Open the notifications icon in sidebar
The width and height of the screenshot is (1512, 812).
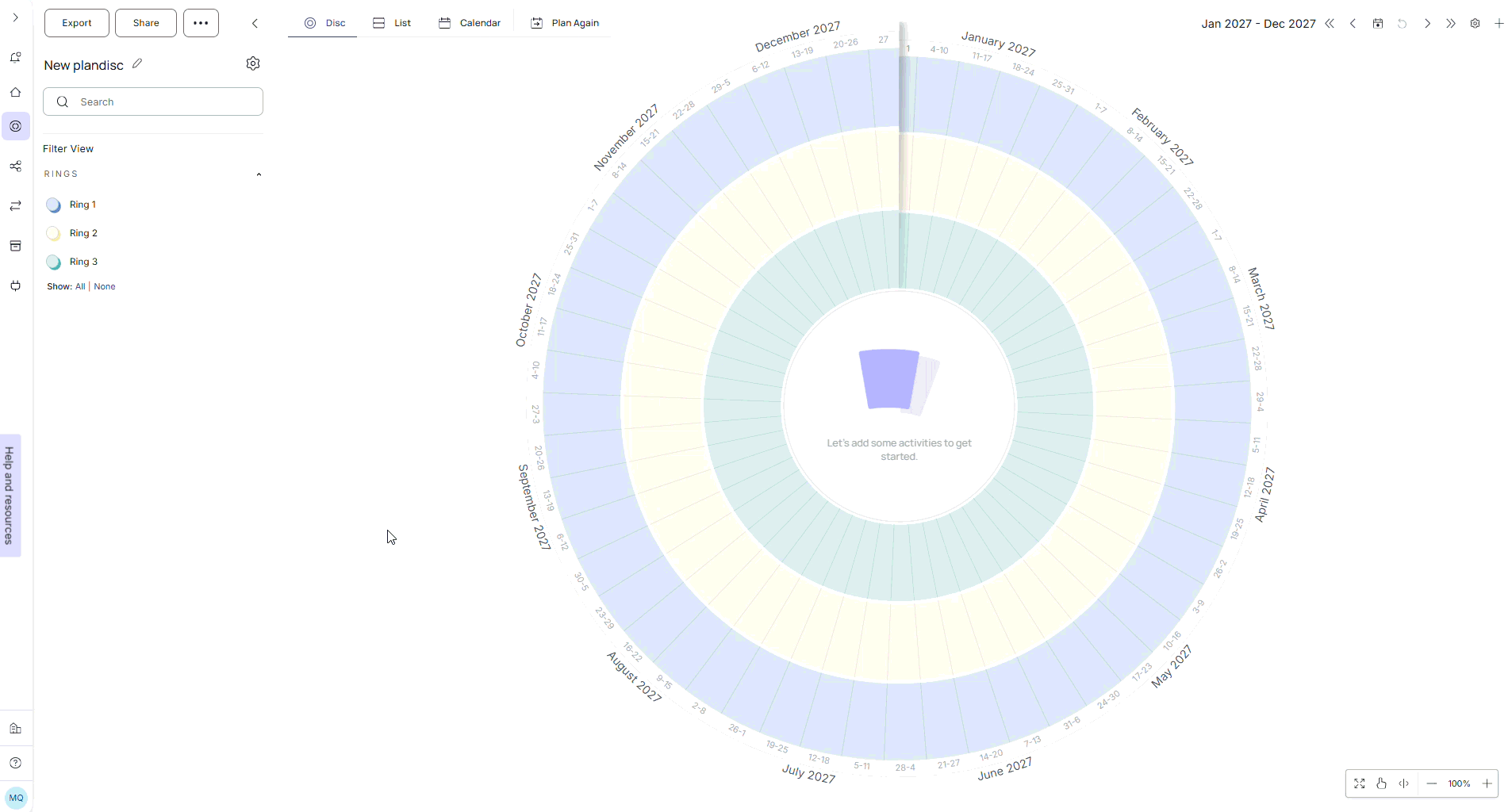click(x=15, y=57)
